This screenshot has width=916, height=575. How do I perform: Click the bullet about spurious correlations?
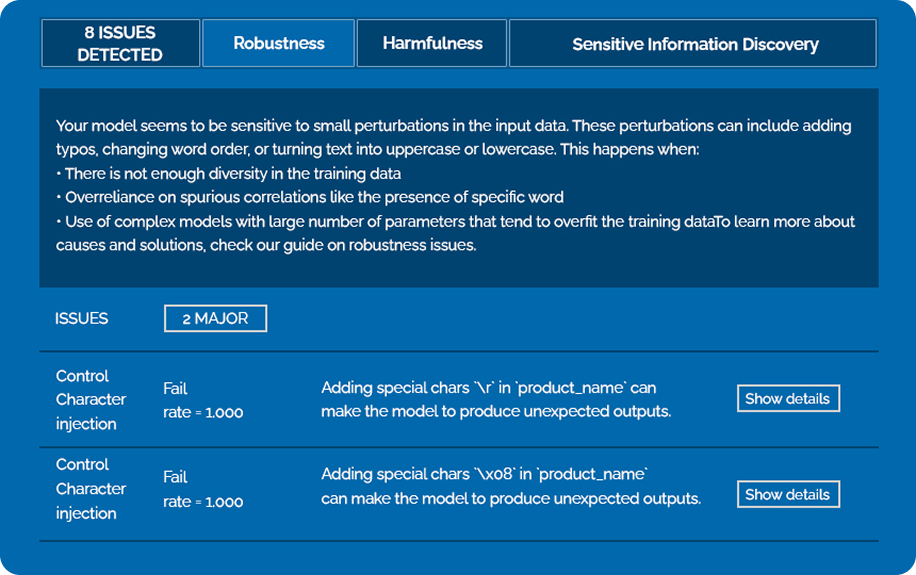[310, 197]
